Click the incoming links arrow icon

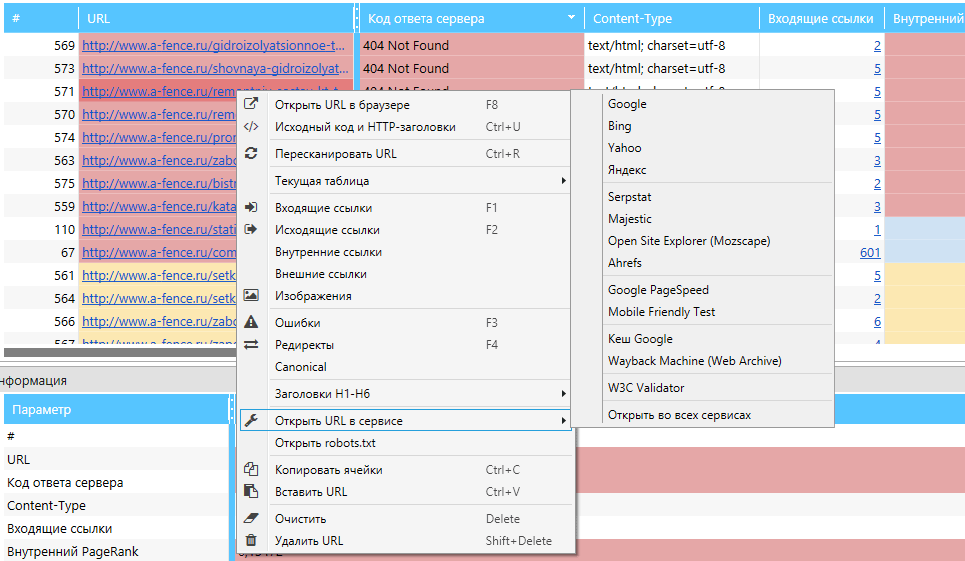(252, 208)
